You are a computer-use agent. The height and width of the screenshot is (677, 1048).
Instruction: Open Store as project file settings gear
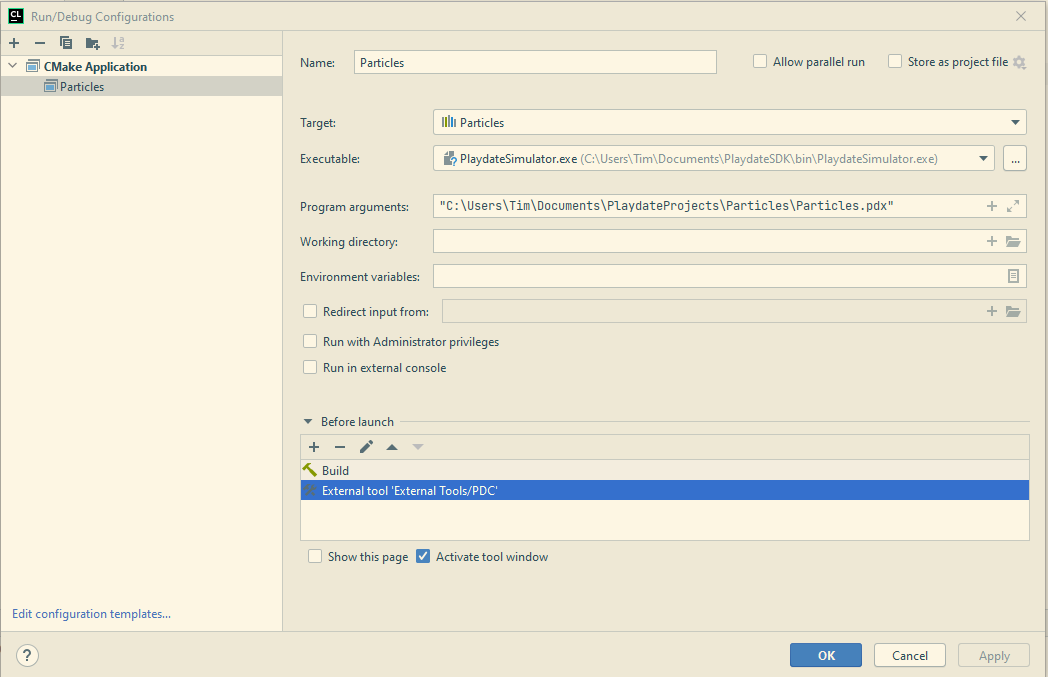(1019, 62)
